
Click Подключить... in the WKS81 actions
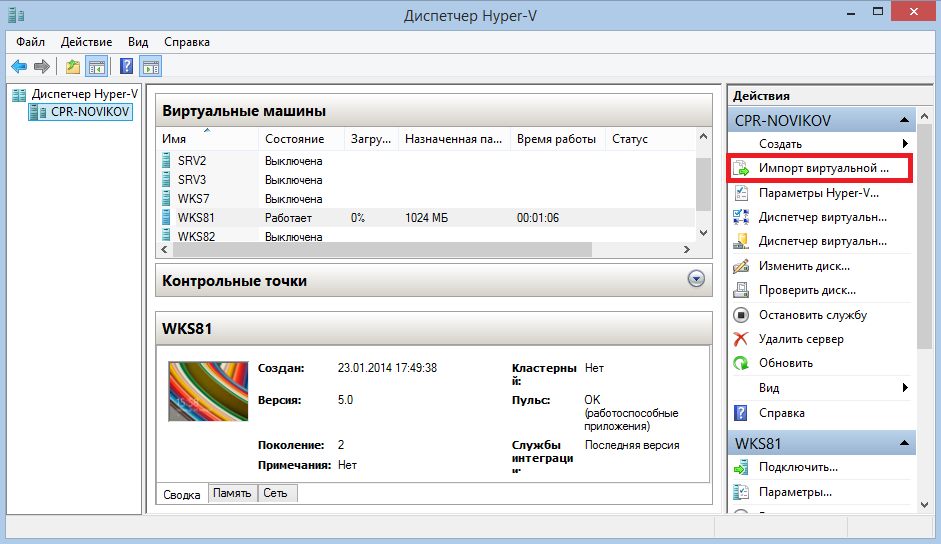point(798,467)
